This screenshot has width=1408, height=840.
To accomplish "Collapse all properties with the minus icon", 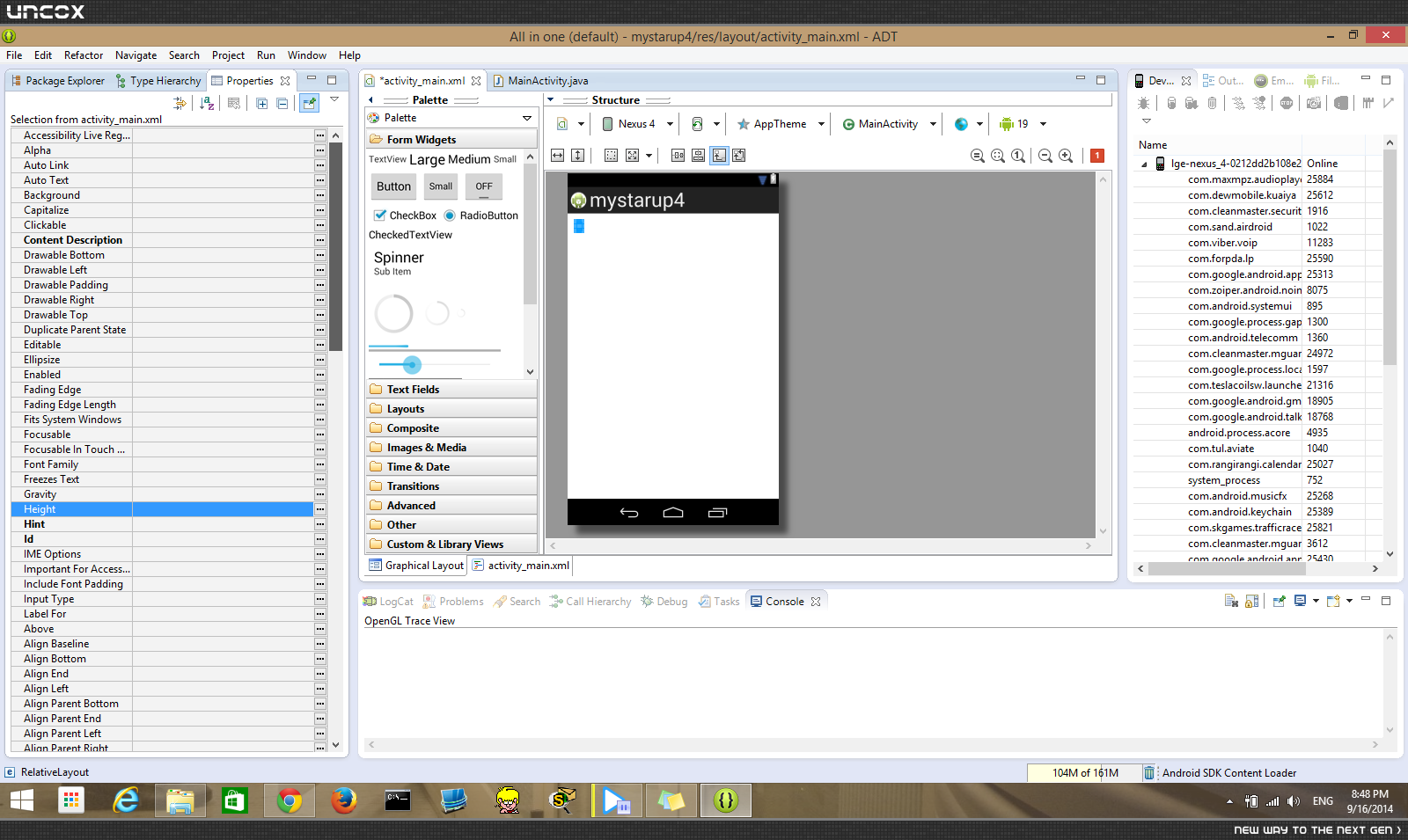I will [x=282, y=103].
